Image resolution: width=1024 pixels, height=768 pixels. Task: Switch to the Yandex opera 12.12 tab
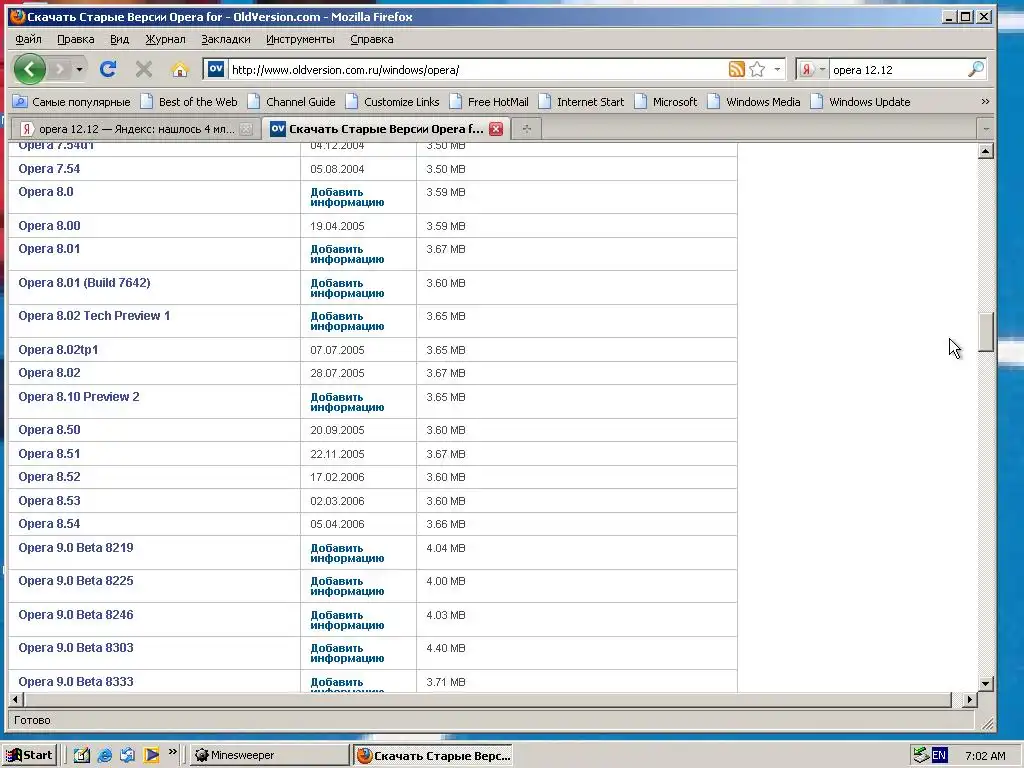point(135,129)
